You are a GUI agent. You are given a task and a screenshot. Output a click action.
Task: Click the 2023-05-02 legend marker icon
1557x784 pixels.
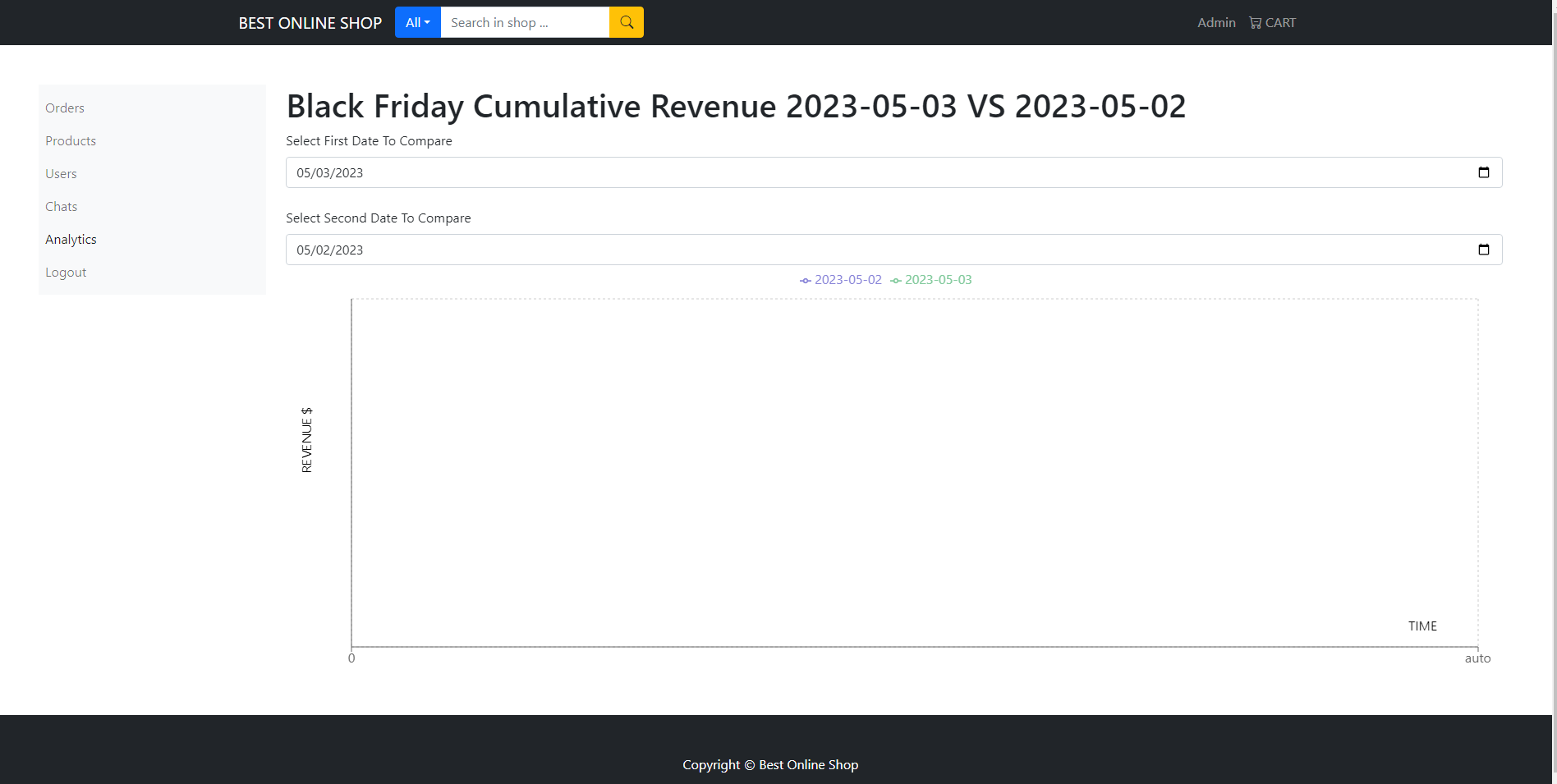(x=805, y=280)
